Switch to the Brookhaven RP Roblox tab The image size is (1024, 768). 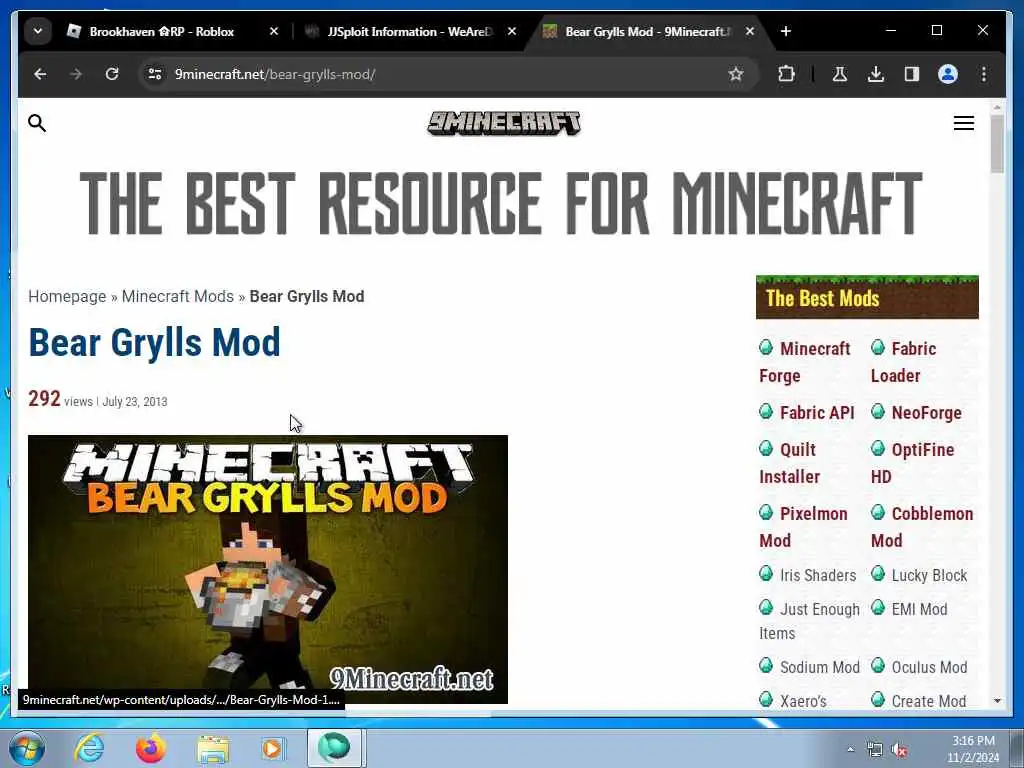(x=161, y=31)
